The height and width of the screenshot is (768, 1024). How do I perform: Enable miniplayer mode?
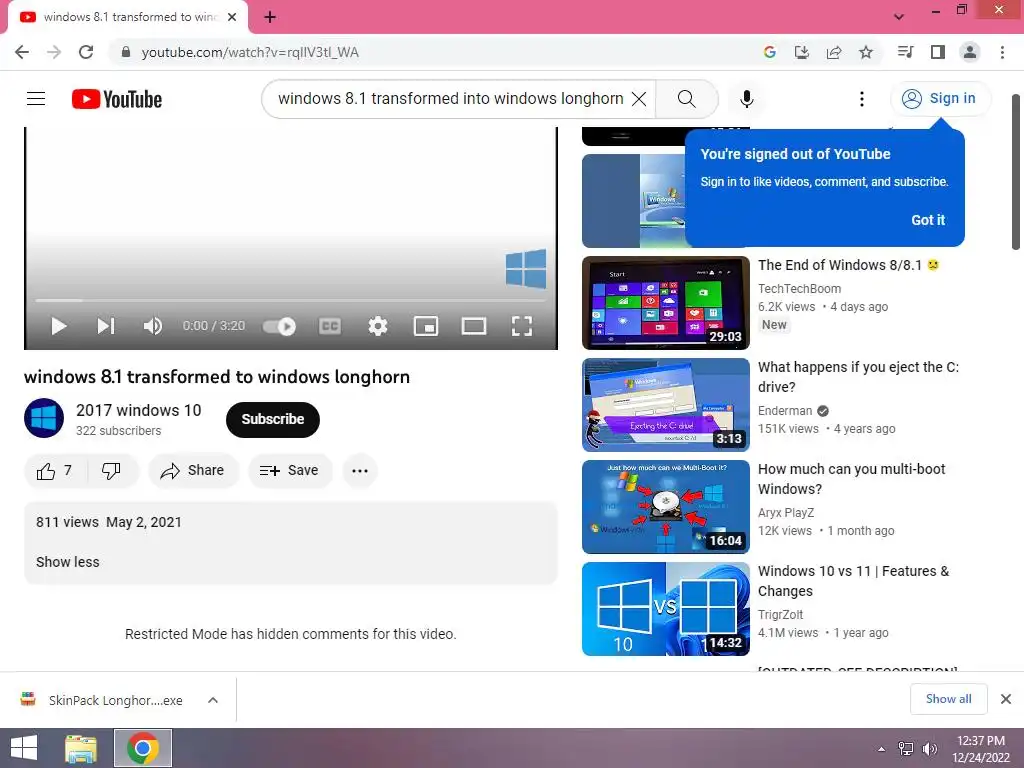click(x=426, y=326)
